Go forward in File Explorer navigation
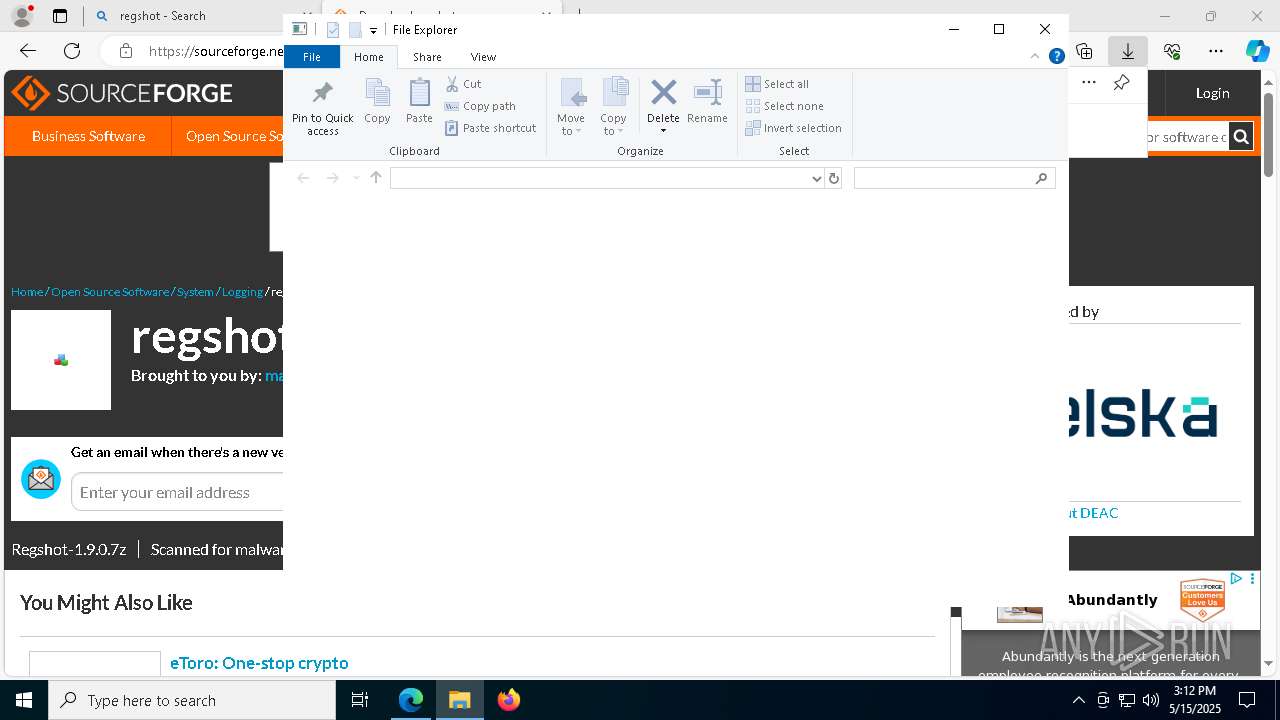The image size is (1280, 720). [x=332, y=178]
